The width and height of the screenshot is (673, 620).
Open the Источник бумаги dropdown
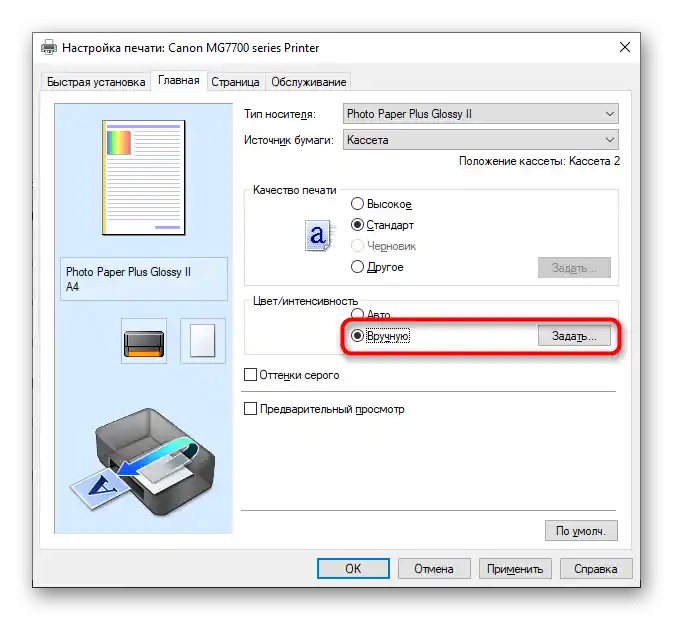481,140
